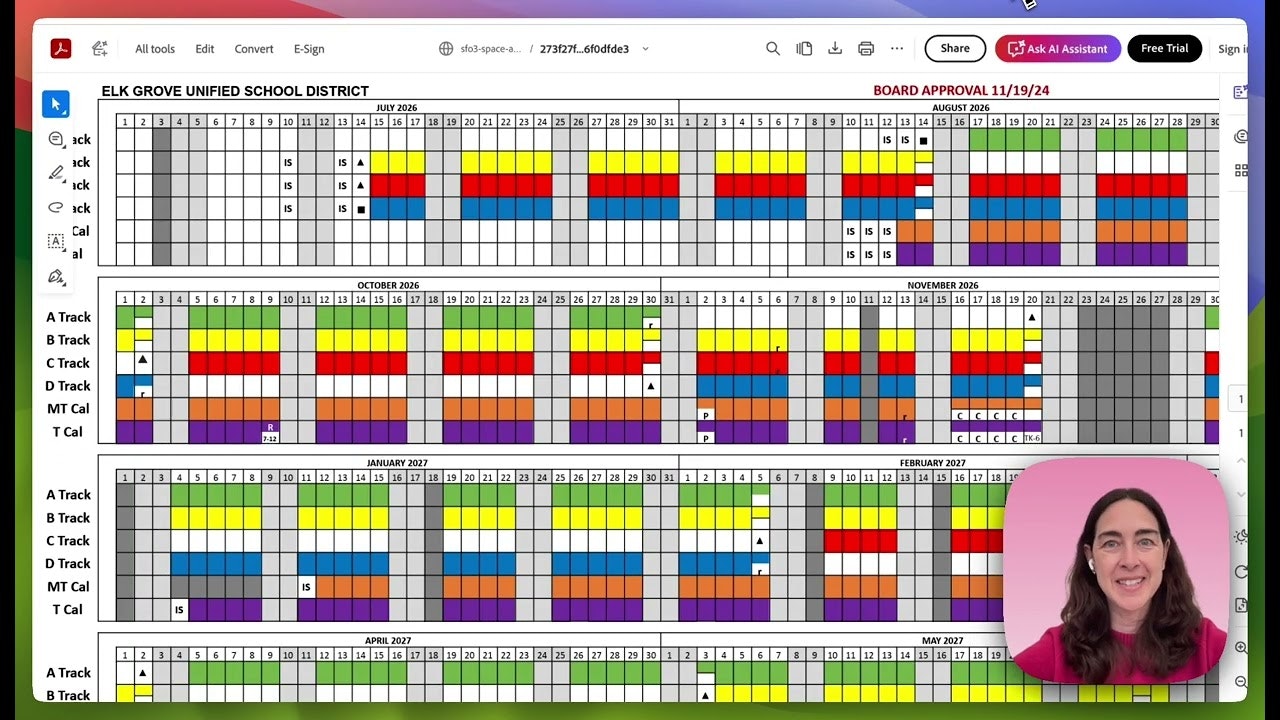Open the page thumbnails grid icon
Image resolution: width=1280 pixels, height=720 pixels.
[1240, 170]
